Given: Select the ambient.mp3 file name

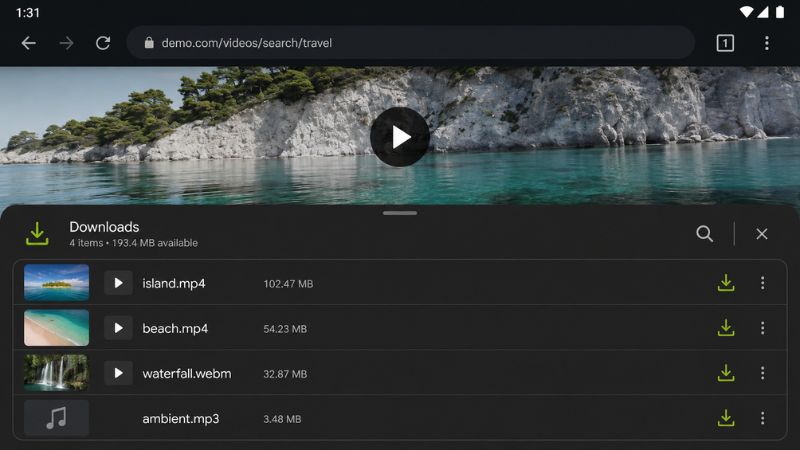Looking at the screenshot, I should (181, 419).
